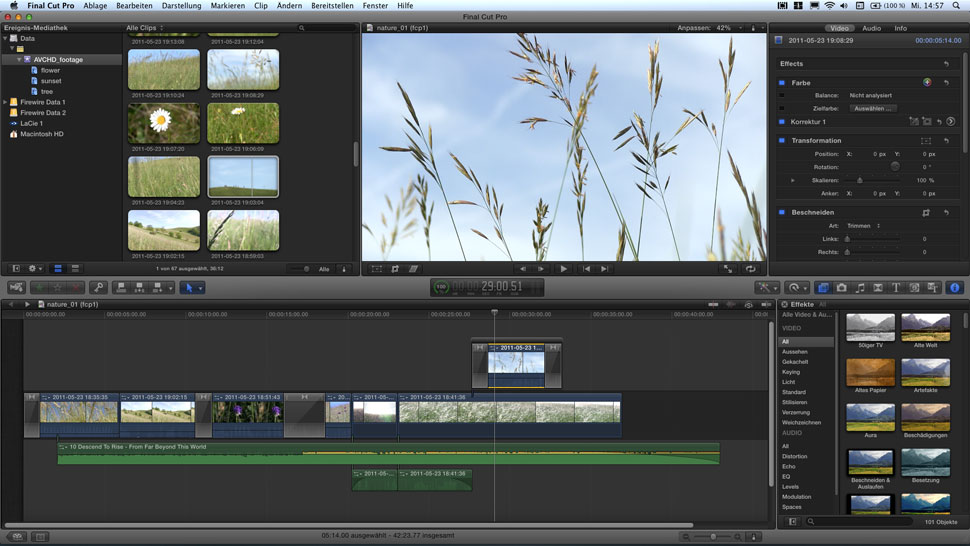Image resolution: width=970 pixels, height=546 pixels.
Task: Click the Auswählen button for Zielfarbe
Action: pyautogui.click(x=872, y=108)
